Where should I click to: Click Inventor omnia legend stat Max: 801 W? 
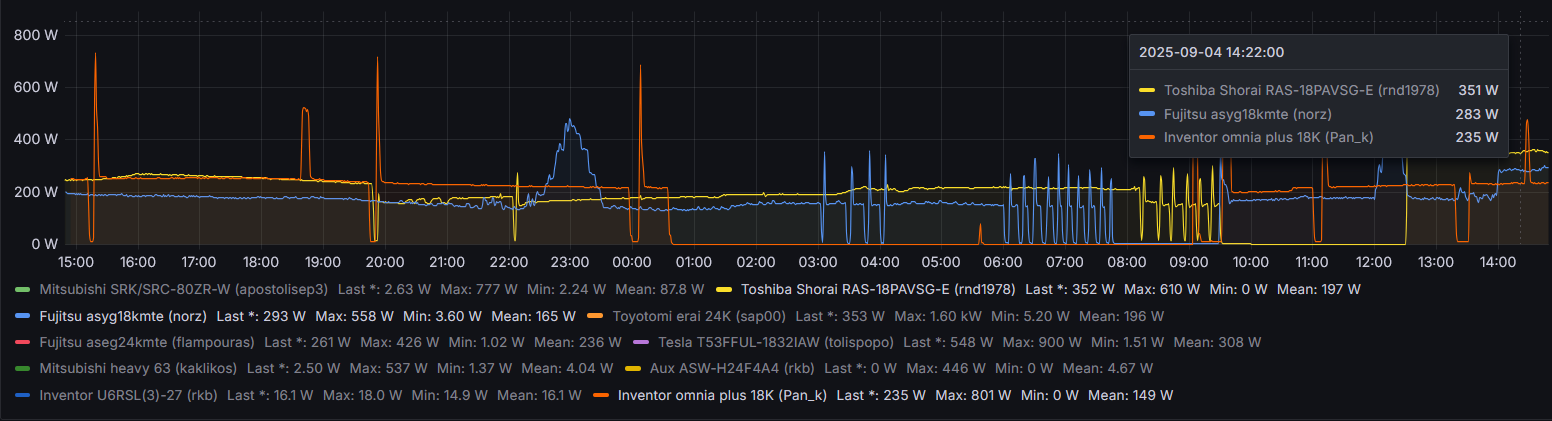(974, 395)
